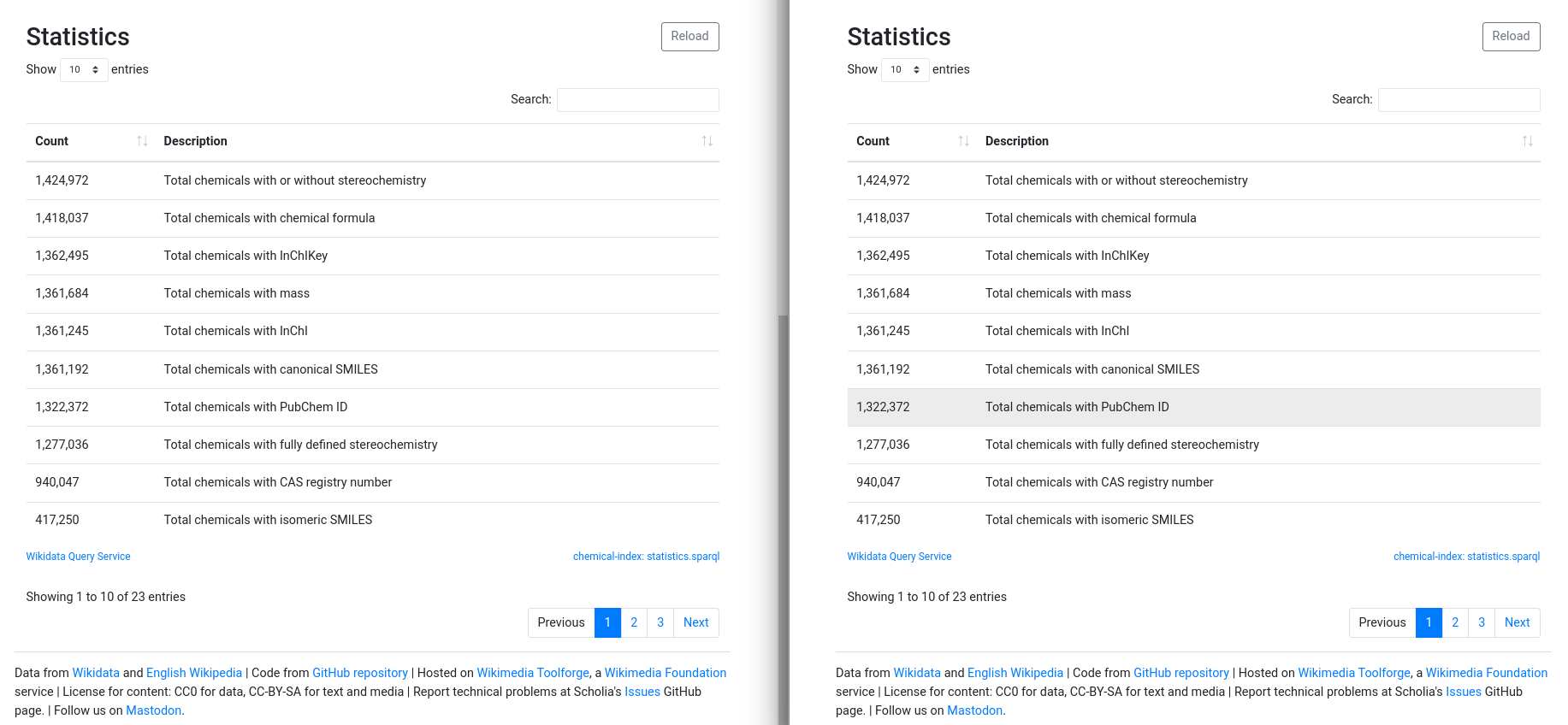1568x725 pixels.
Task: Sort left table by Count column arrows
Action: tap(142, 141)
